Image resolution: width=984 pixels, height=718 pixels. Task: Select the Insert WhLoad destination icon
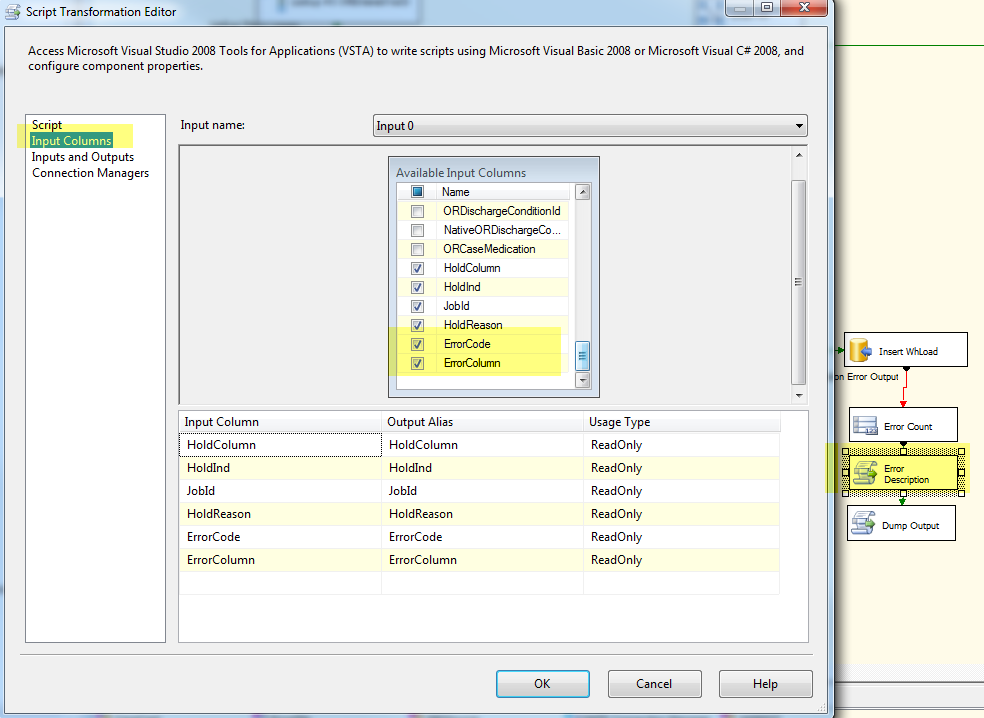pyautogui.click(x=862, y=349)
